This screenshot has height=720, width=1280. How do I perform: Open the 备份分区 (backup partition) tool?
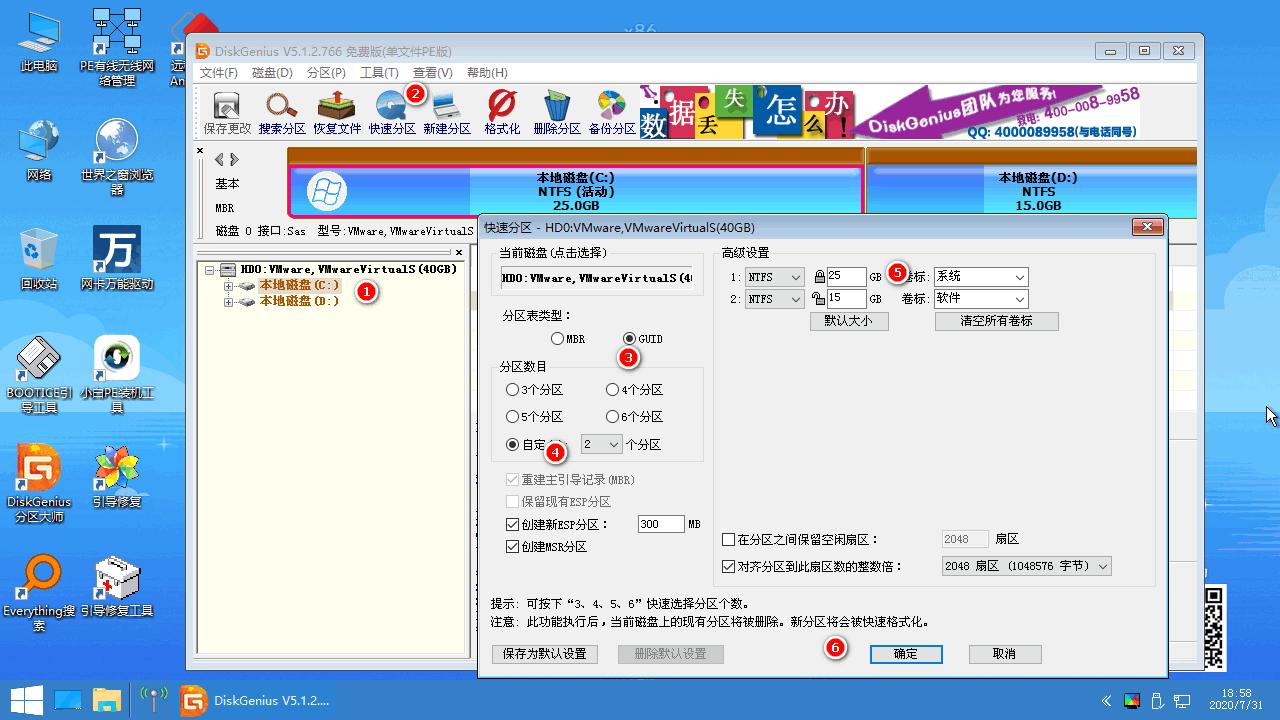point(611,110)
